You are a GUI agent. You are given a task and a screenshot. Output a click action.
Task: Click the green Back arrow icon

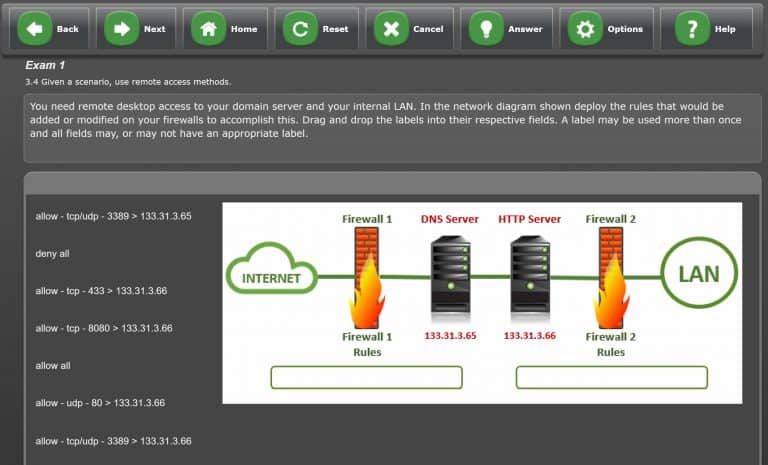pyautogui.click(x=35, y=29)
